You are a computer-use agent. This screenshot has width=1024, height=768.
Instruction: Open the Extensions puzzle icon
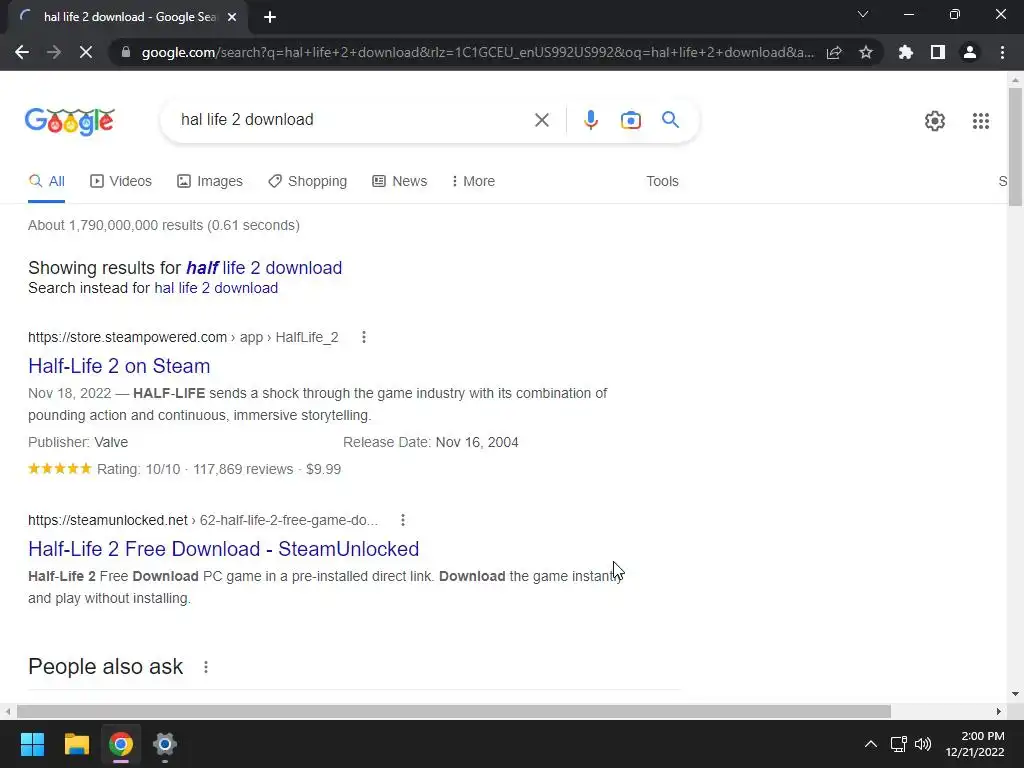906,52
